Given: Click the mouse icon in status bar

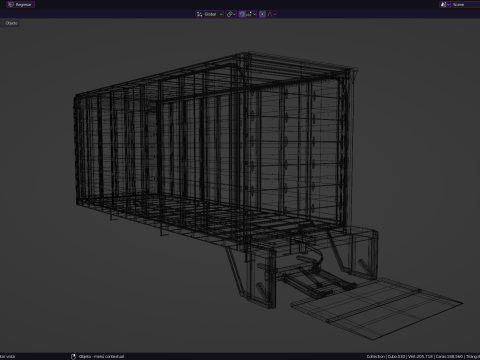Looking at the screenshot, I should click(x=73, y=356).
